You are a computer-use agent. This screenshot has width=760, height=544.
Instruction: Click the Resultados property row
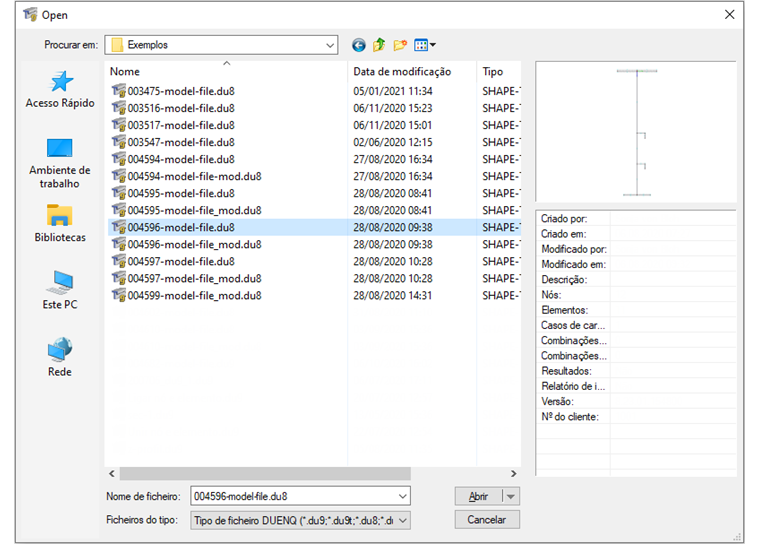(636, 371)
